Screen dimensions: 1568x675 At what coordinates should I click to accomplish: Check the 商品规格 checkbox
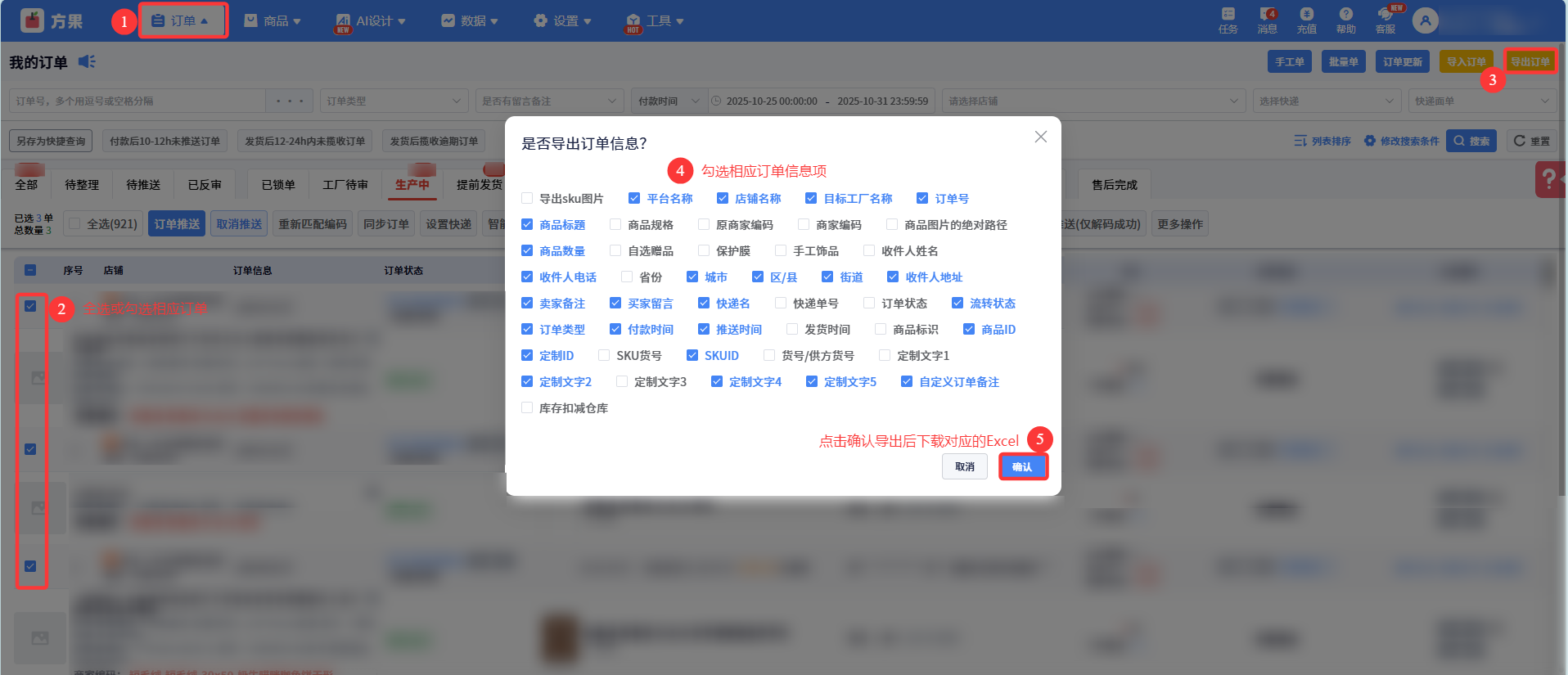tap(615, 224)
